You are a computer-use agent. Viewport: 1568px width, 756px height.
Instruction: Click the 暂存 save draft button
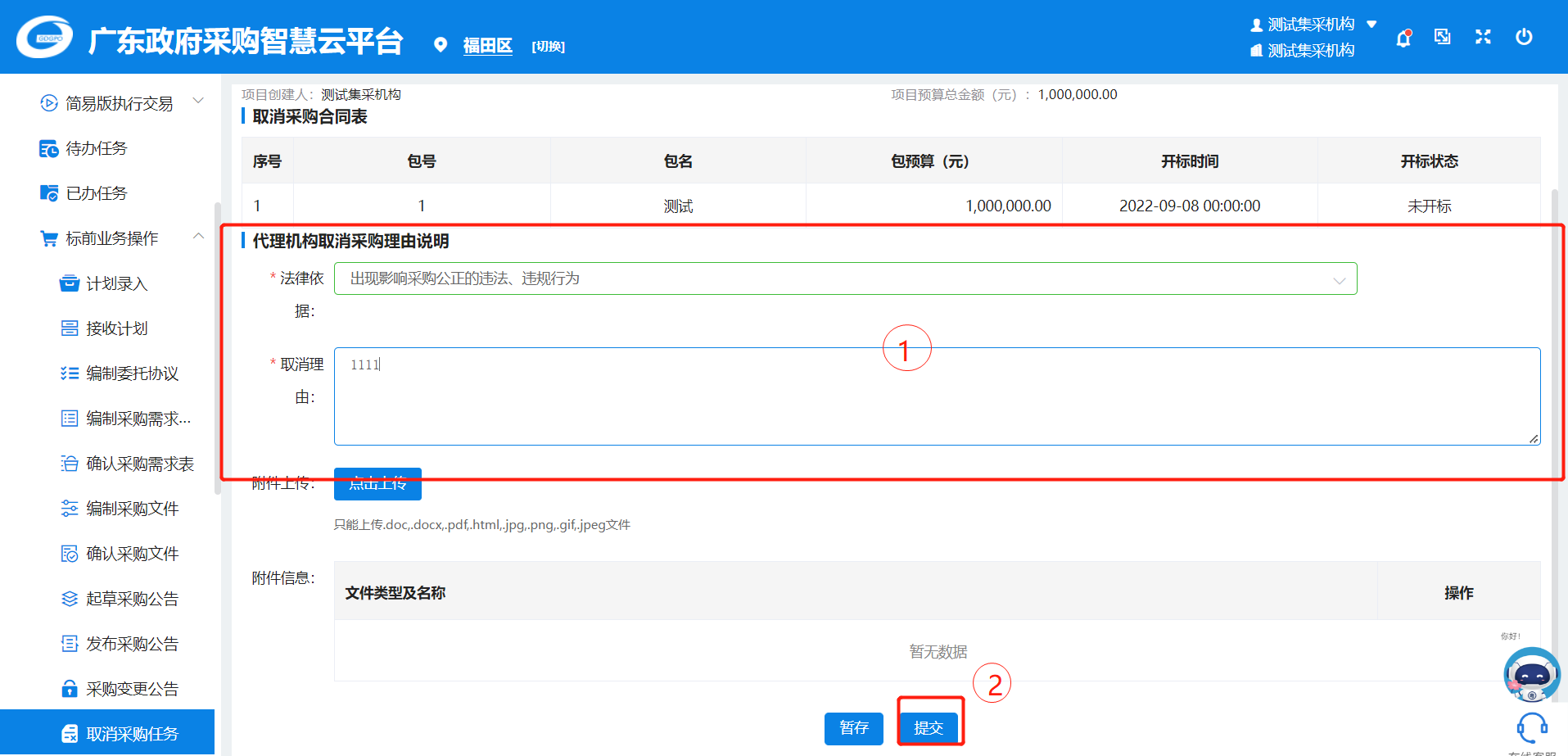tap(853, 727)
